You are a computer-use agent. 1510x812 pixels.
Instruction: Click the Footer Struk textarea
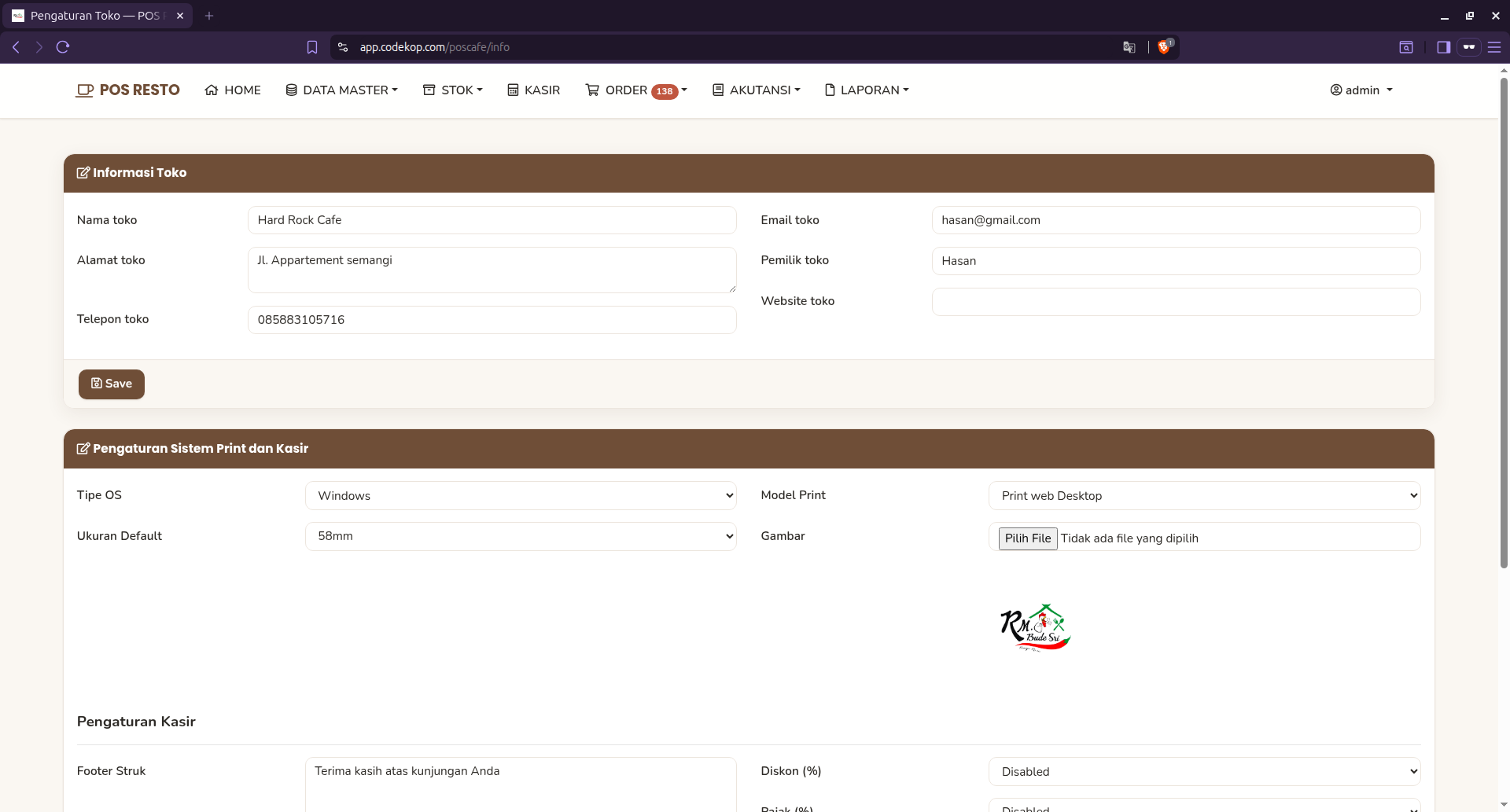pos(521,784)
